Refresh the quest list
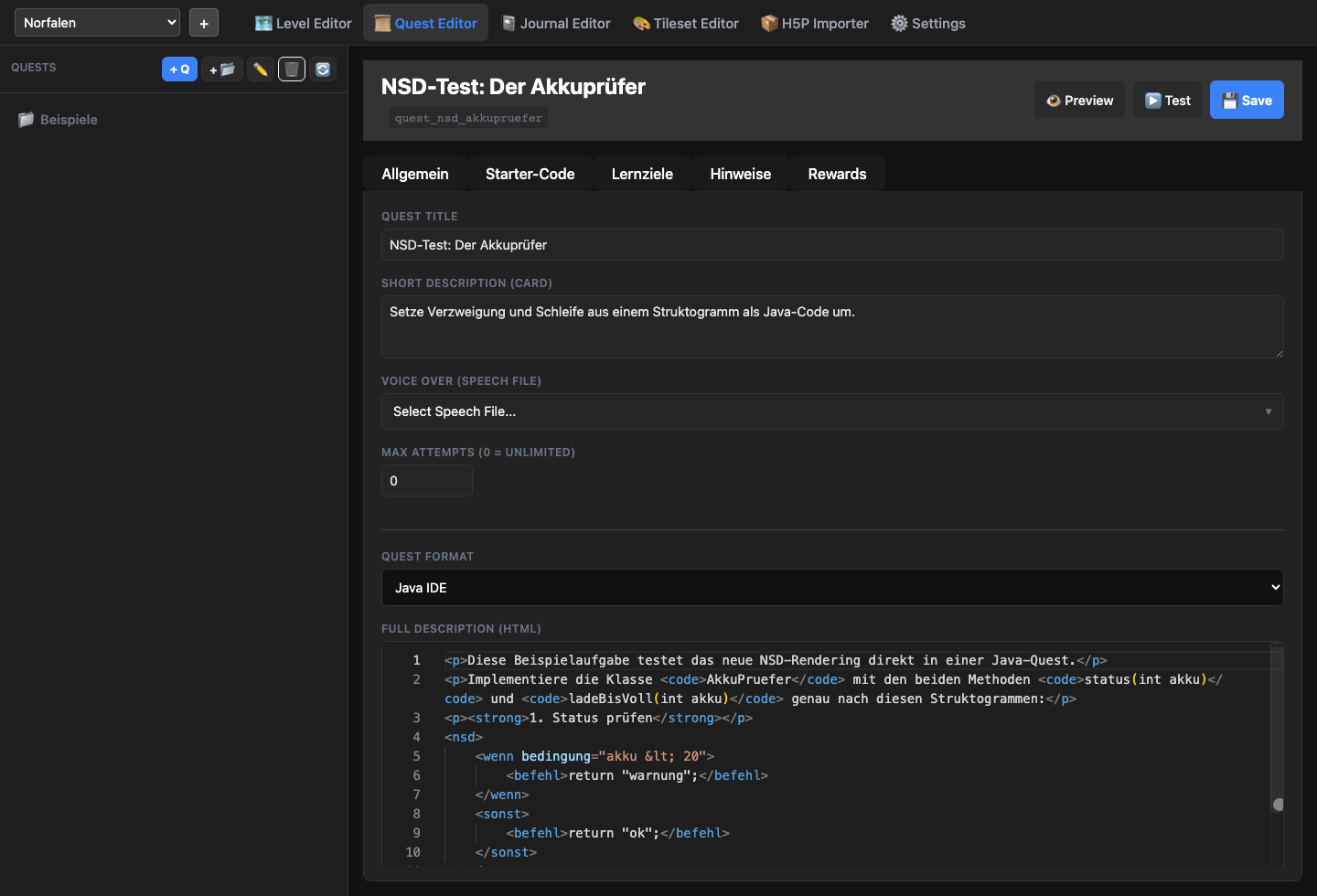 pyautogui.click(x=323, y=69)
